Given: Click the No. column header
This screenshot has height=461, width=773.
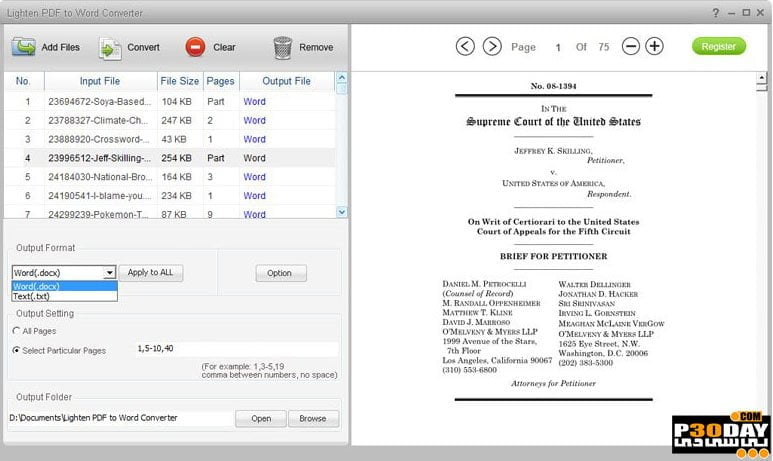Looking at the screenshot, I should click(24, 81).
